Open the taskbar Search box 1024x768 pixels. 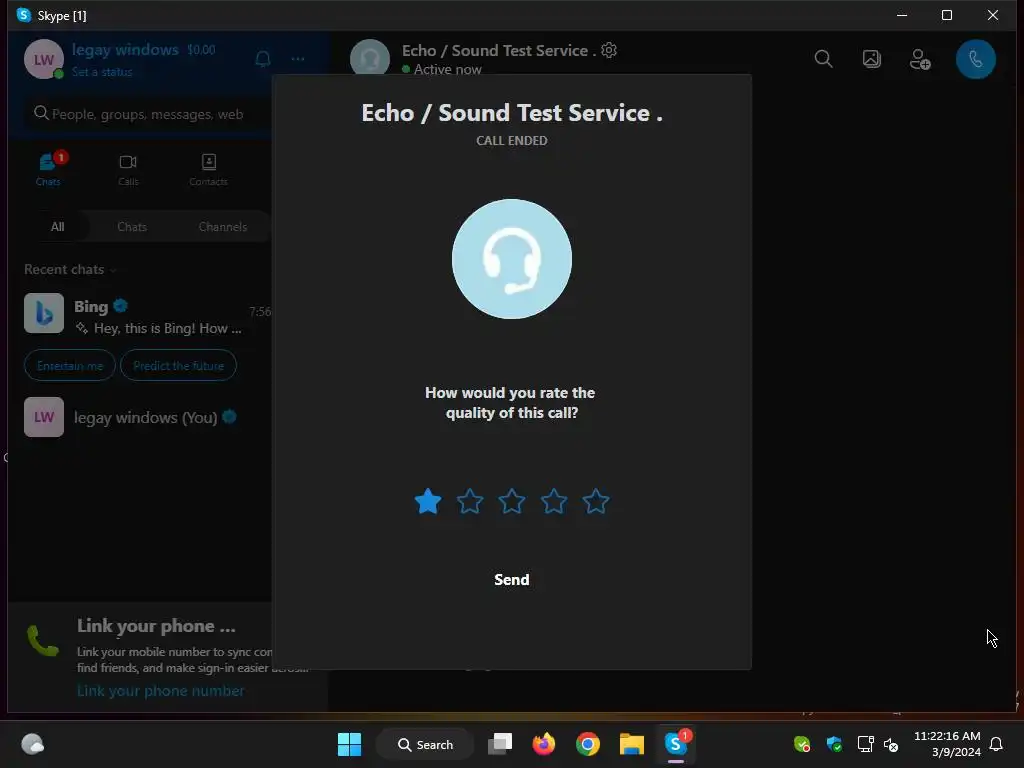[425, 744]
